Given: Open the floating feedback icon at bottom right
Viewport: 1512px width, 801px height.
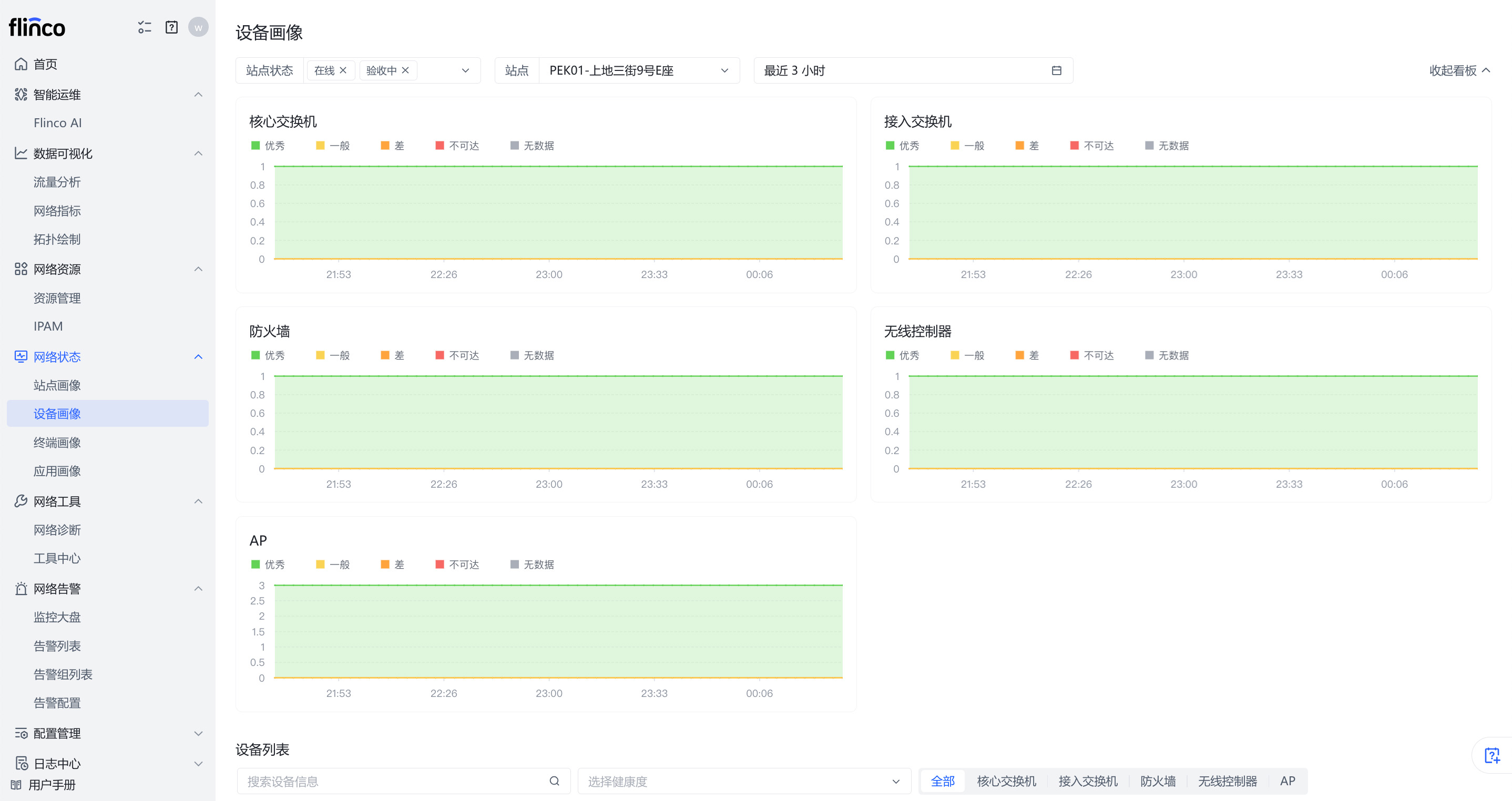Looking at the screenshot, I should [x=1491, y=755].
